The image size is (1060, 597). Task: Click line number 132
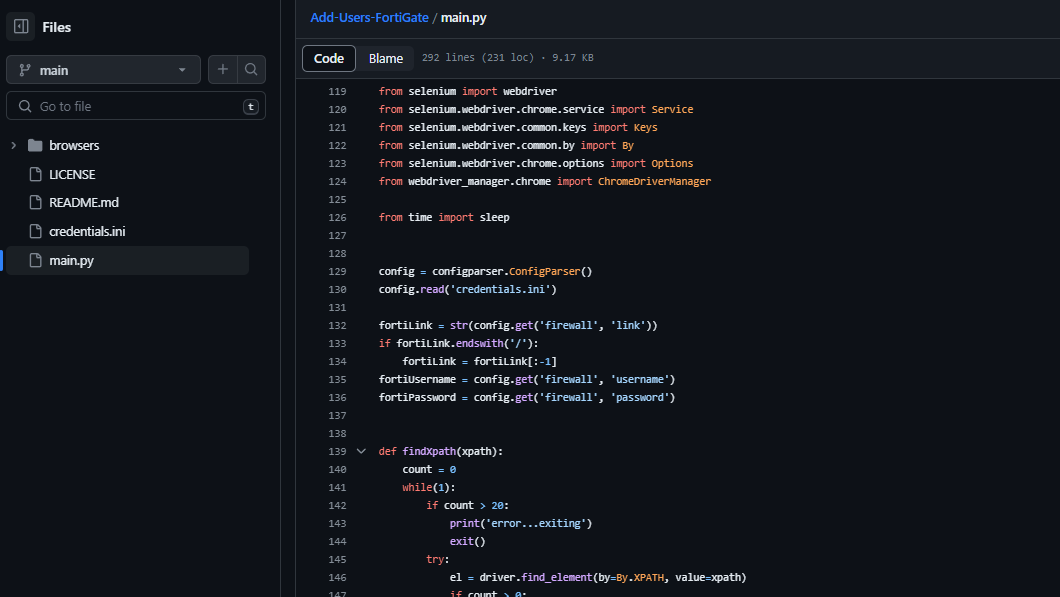click(x=337, y=325)
